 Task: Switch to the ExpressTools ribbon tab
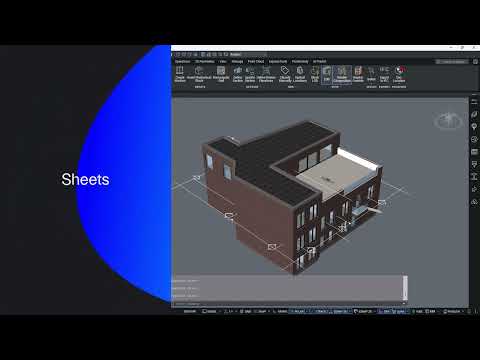278,61
